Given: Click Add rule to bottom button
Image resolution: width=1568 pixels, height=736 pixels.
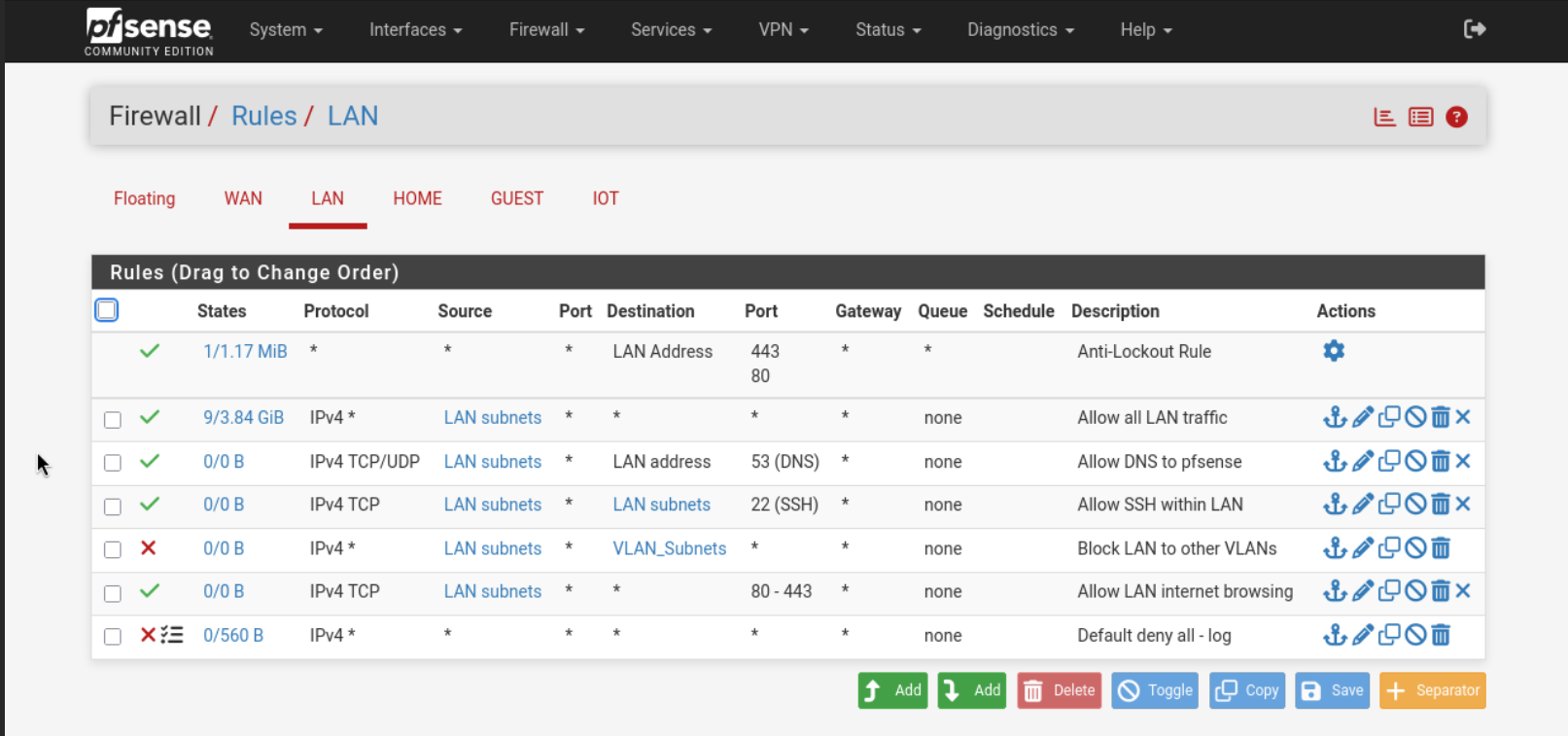Looking at the screenshot, I should (972, 690).
